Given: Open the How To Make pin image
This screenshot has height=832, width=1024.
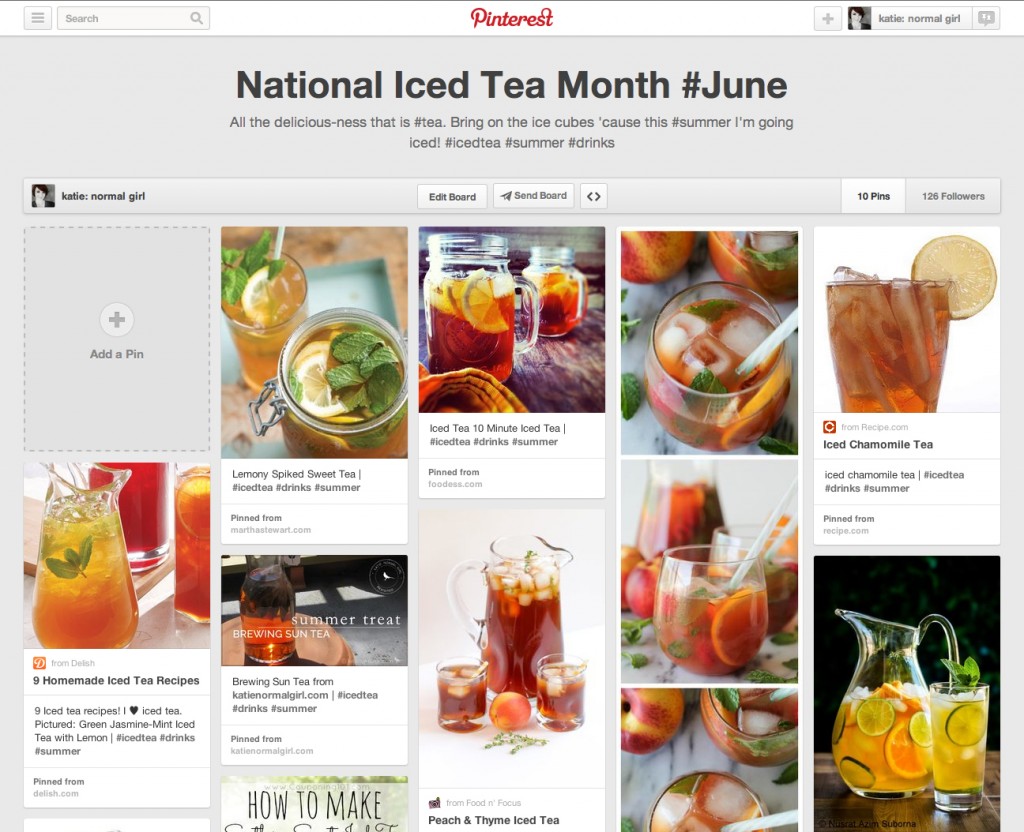Looking at the screenshot, I should 314,804.
